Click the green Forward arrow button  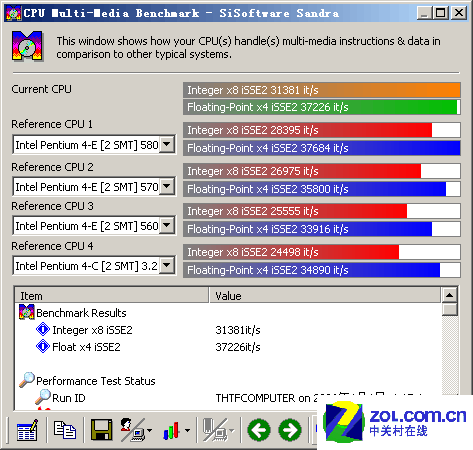pyautogui.click(x=290, y=430)
